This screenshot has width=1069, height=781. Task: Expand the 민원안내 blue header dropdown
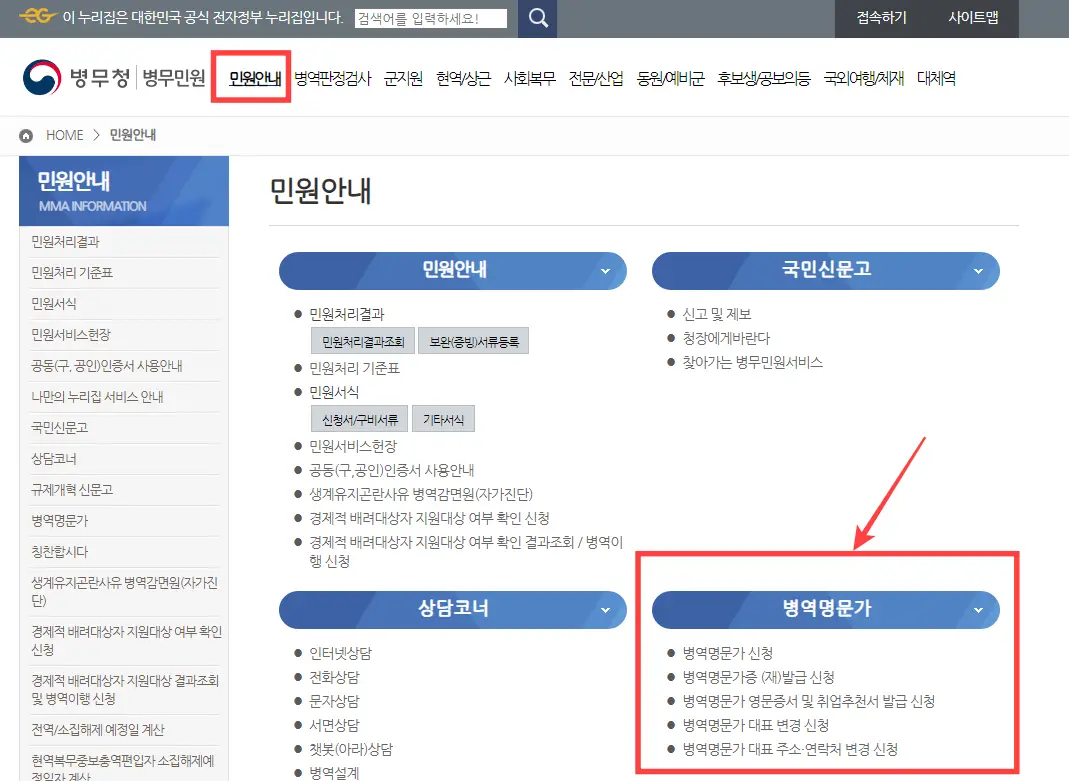(x=604, y=270)
